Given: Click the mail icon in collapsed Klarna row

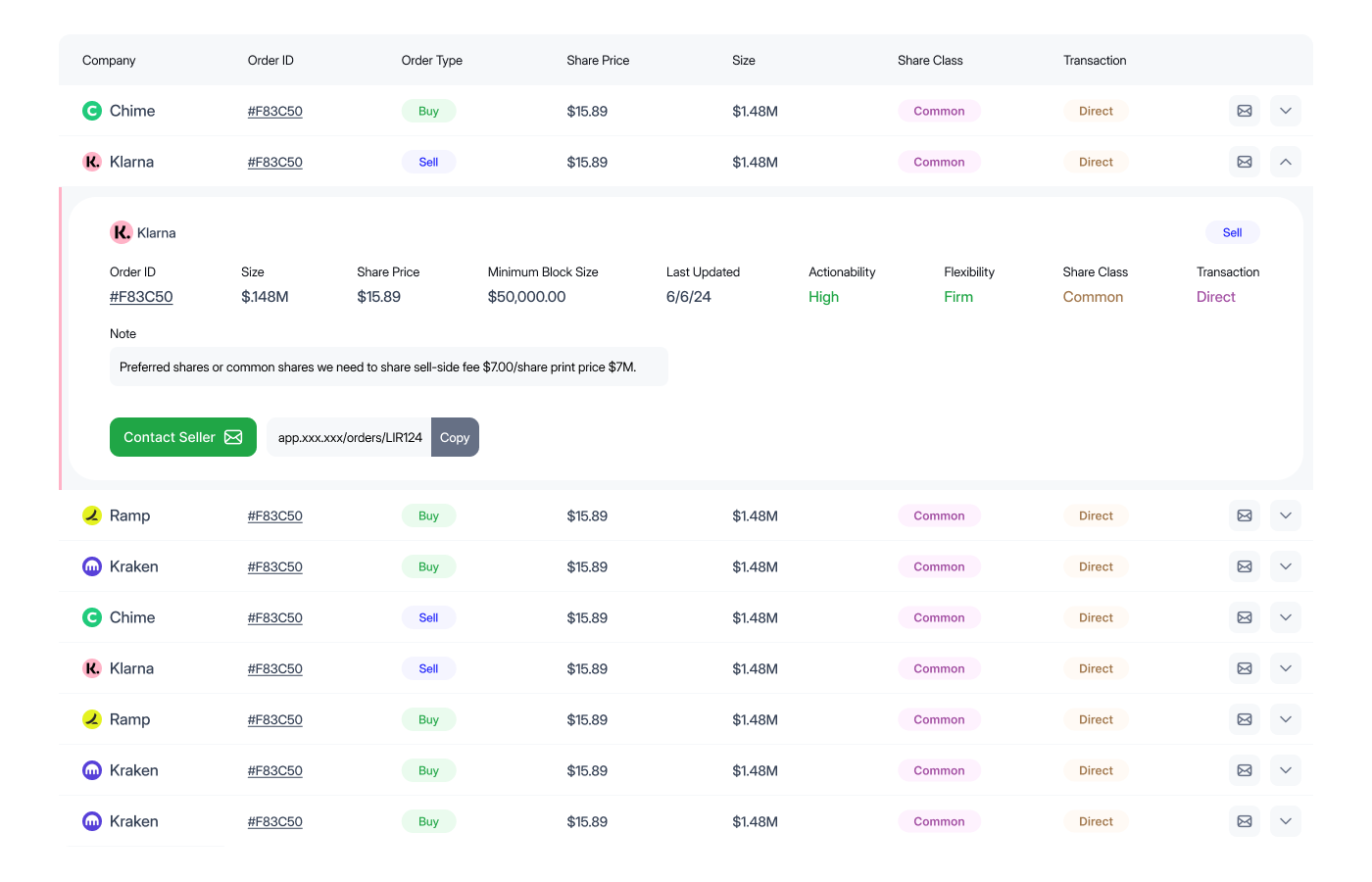Looking at the screenshot, I should coord(1245,668).
